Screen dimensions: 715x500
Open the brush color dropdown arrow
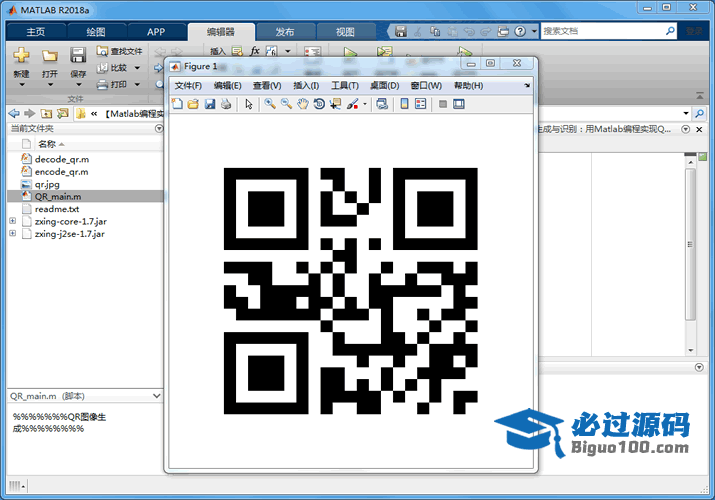pyautogui.click(x=365, y=104)
